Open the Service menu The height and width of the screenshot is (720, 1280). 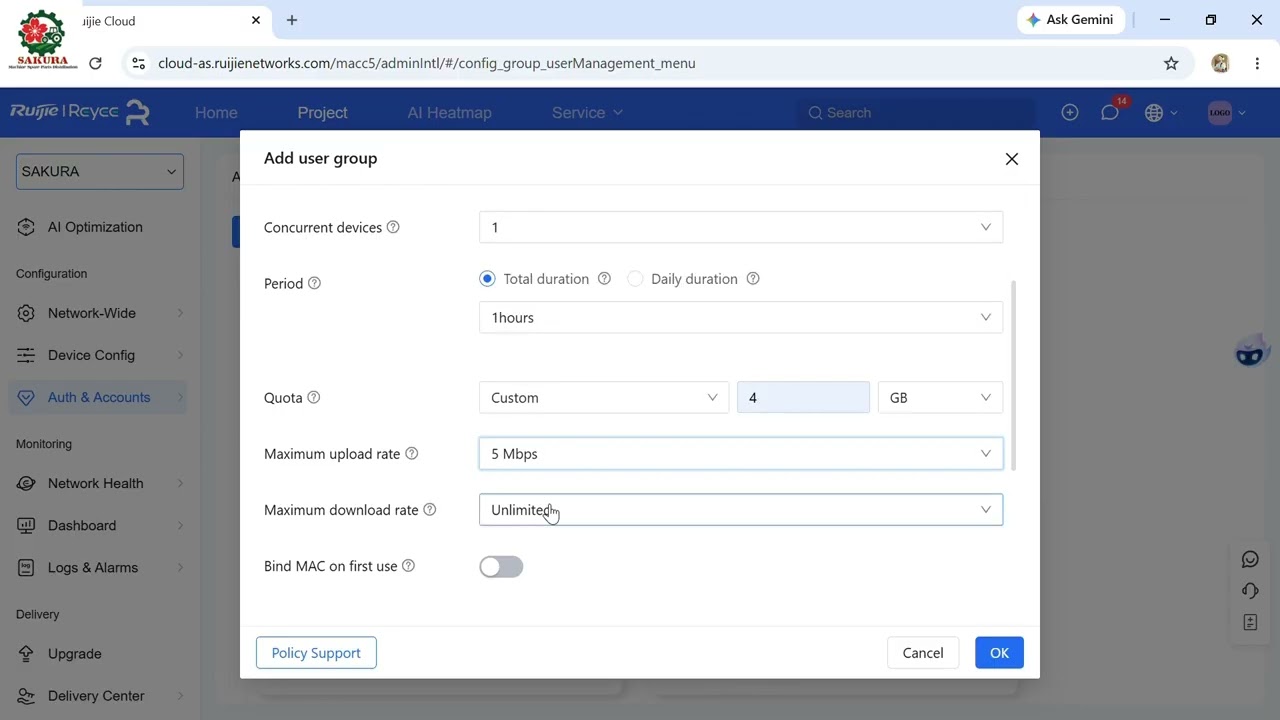tap(587, 113)
